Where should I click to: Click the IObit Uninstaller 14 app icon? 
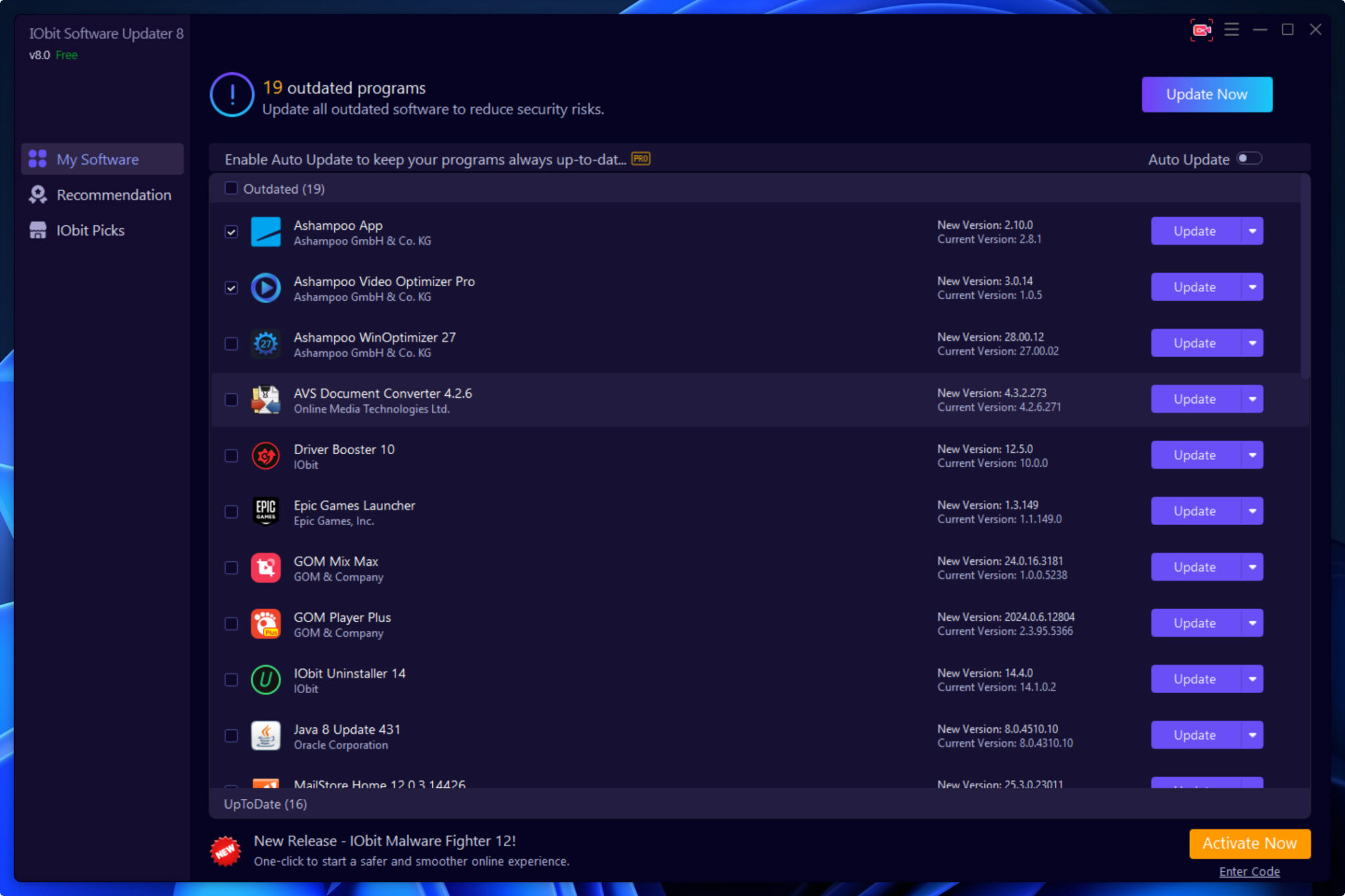pyautogui.click(x=265, y=680)
